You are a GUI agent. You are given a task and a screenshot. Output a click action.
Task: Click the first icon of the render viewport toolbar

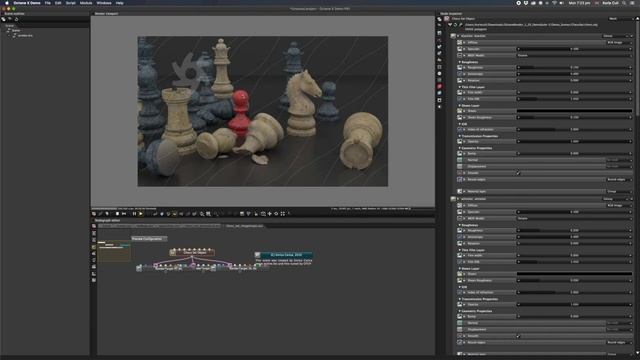coord(94,213)
